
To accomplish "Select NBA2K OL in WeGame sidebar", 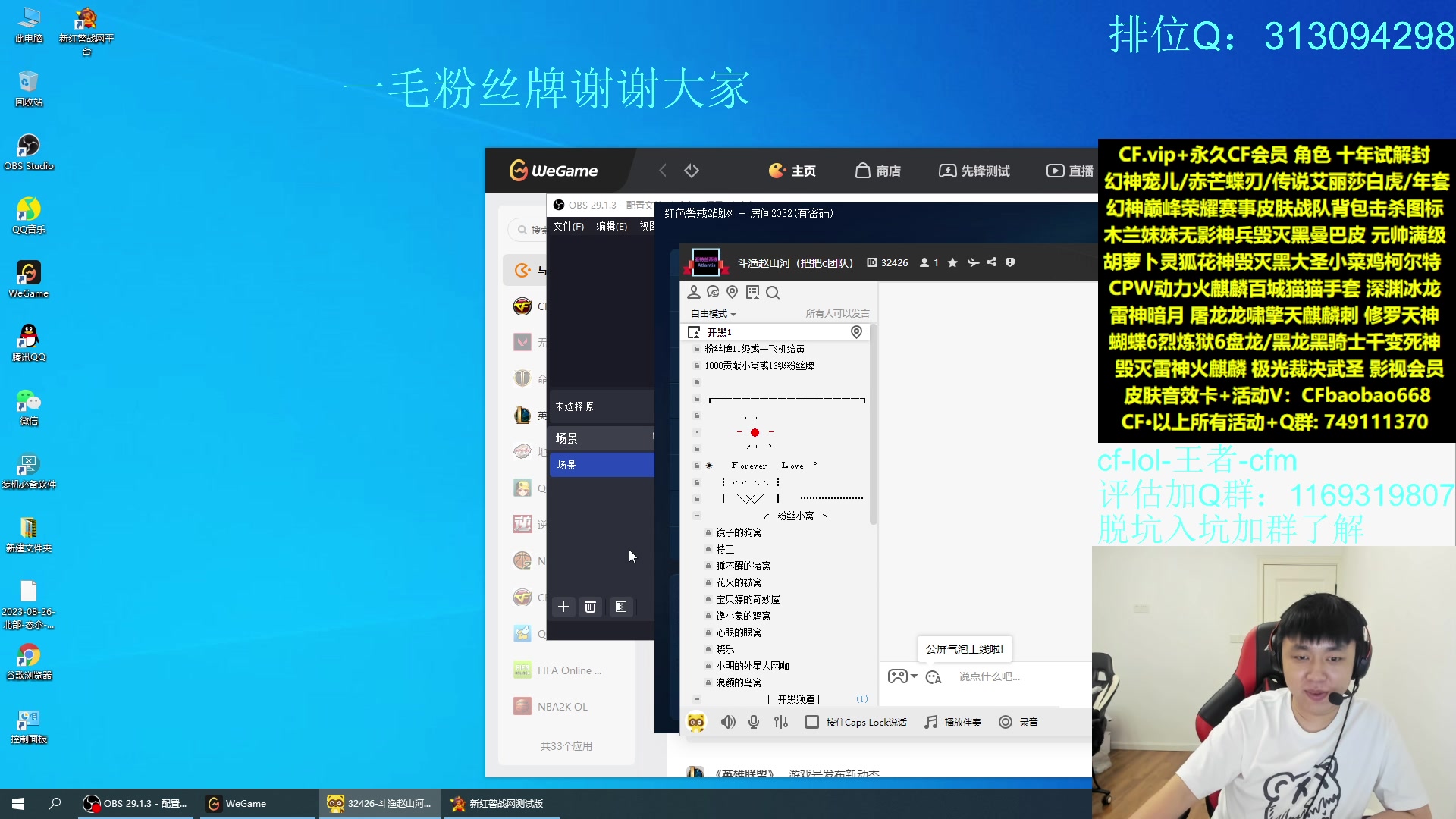I will 551,707.
